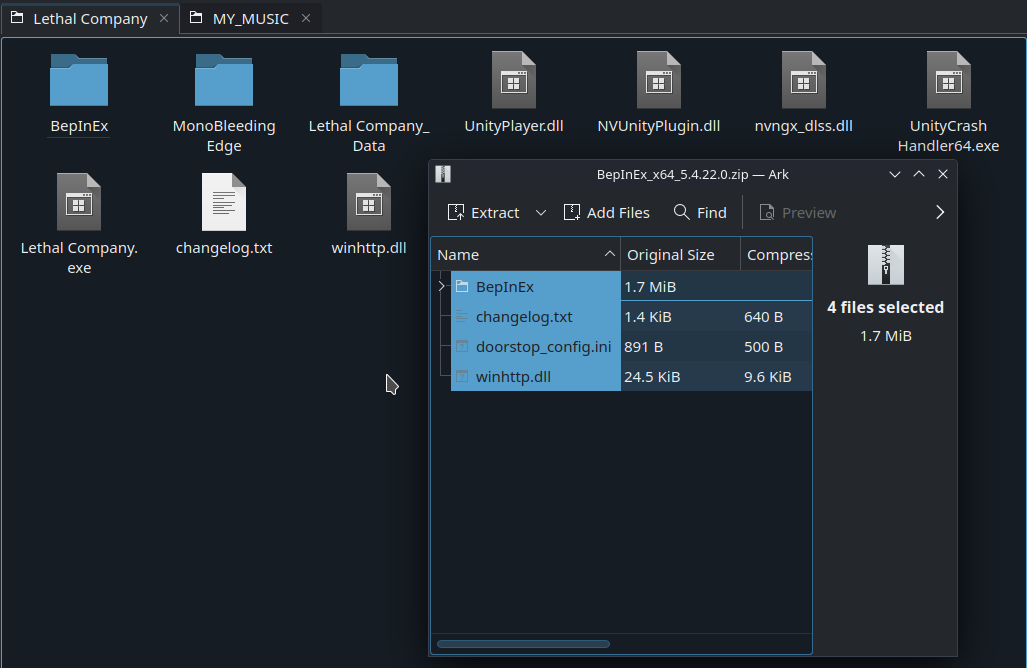Screen dimensions: 1027x668
Task: Select changelog.txt row in archive list
Action: point(621,316)
